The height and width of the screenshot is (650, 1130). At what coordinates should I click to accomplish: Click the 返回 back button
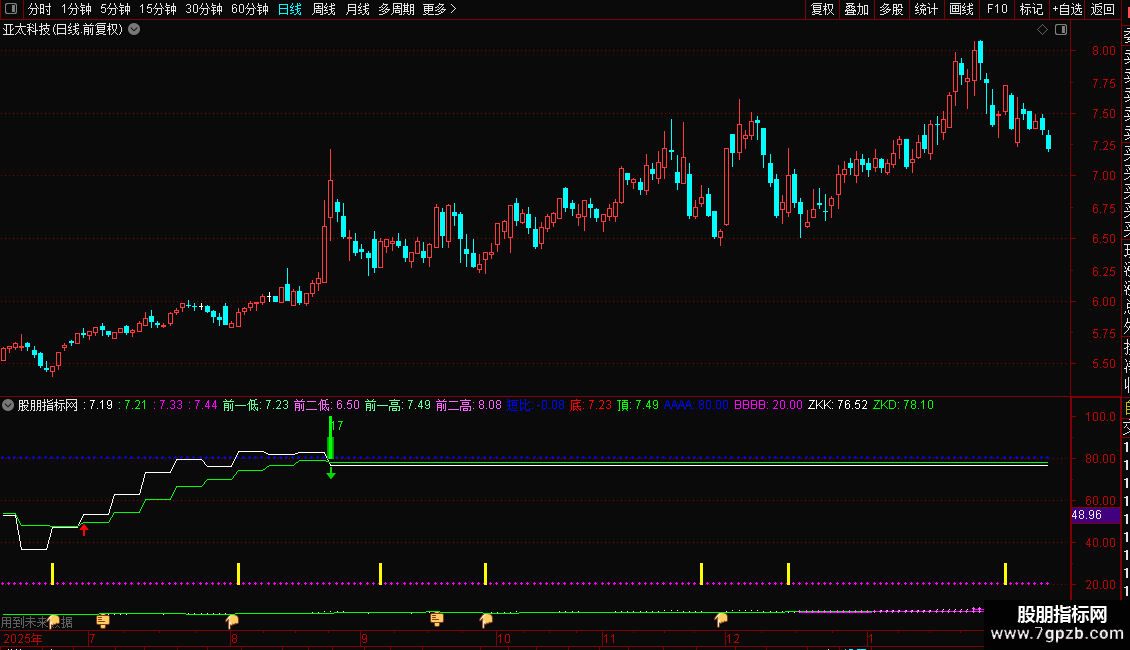(1103, 9)
